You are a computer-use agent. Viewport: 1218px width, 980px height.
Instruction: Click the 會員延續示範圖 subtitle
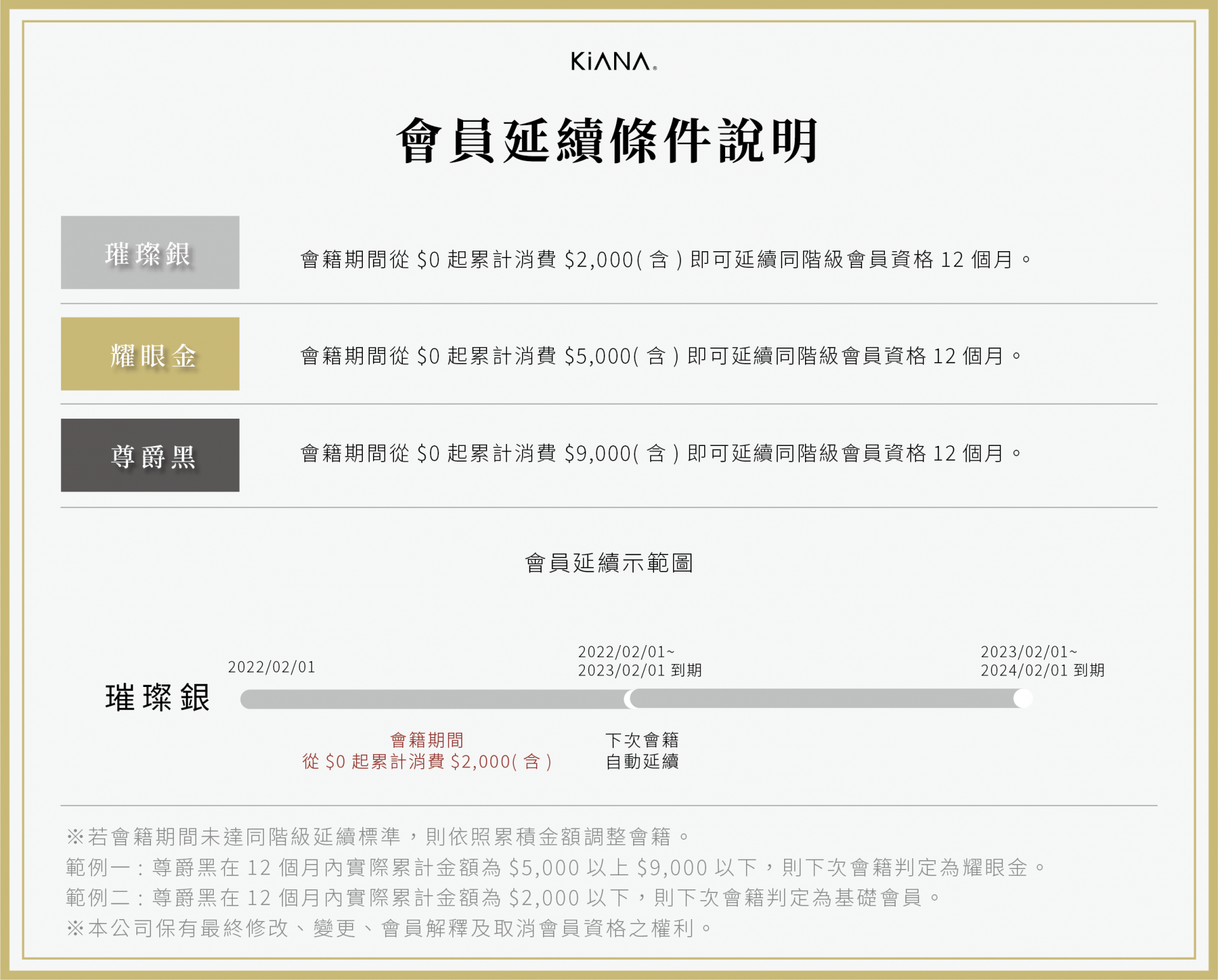[609, 563]
